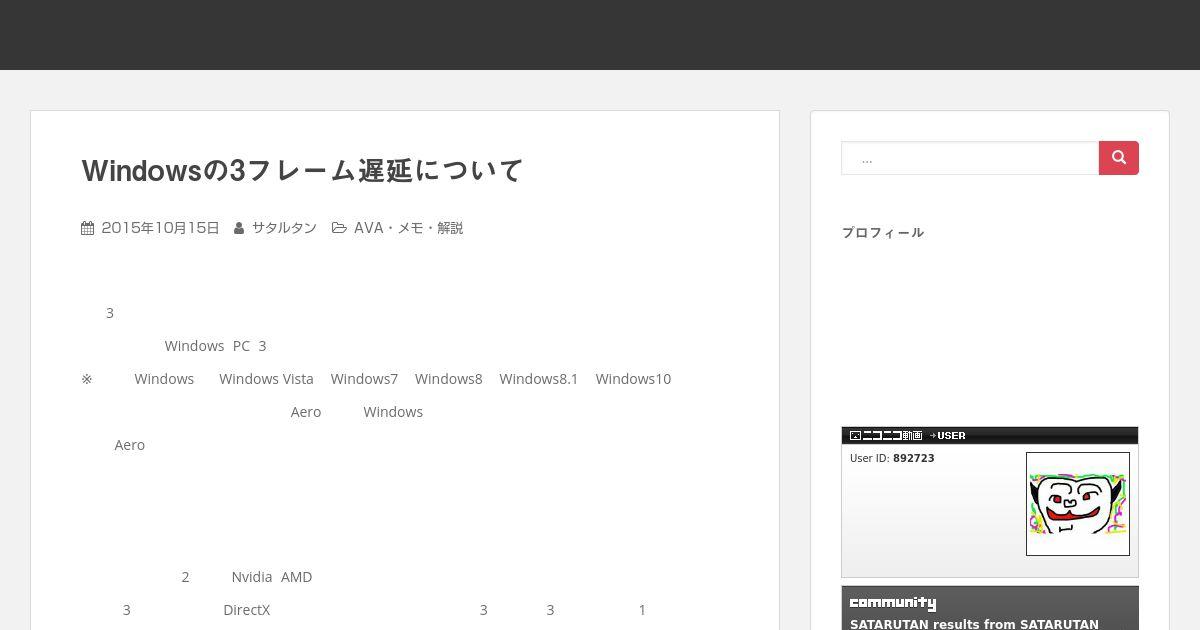The width and height of the screenshot is (1200, 630).
Task: Open the article title Windowsの3フレーム遅延について
Action: click(x=302, y=171)
